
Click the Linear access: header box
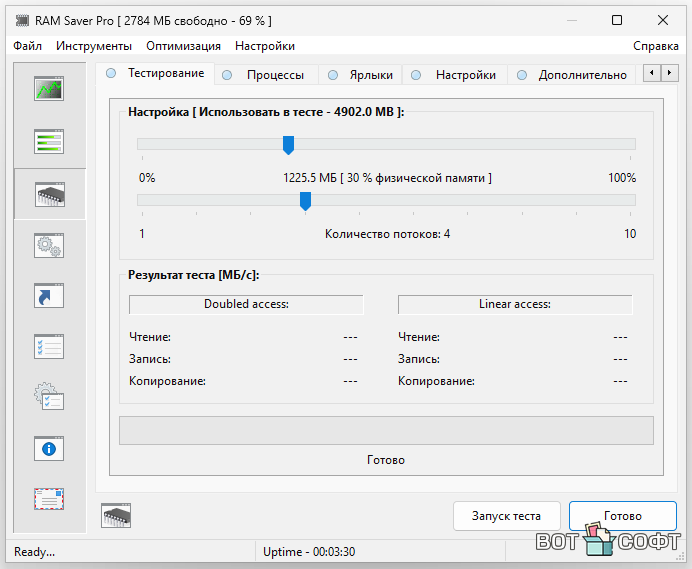tap(515, 304)
